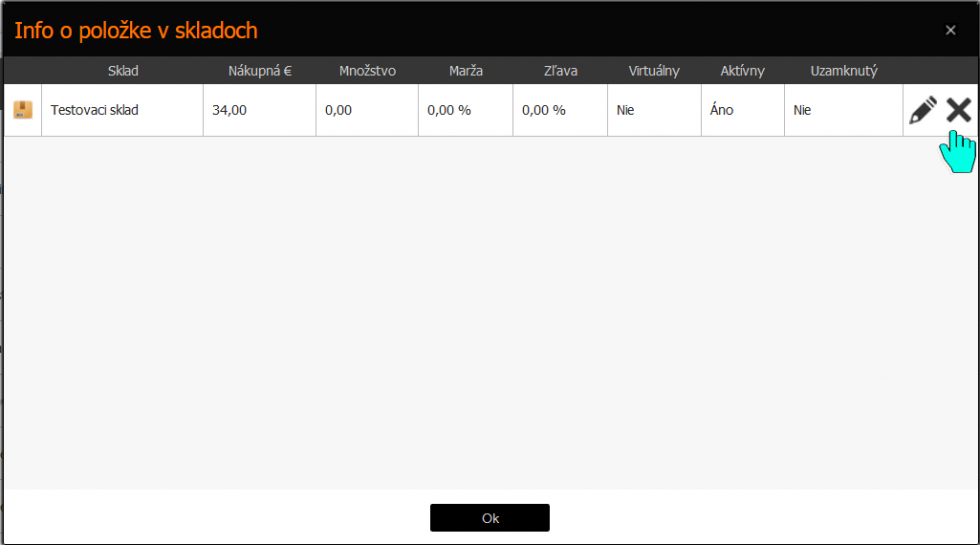Viewport: 980px width, 545px height.
Task: Click the 34,00 purchase price cell
Action: point(229,110)
